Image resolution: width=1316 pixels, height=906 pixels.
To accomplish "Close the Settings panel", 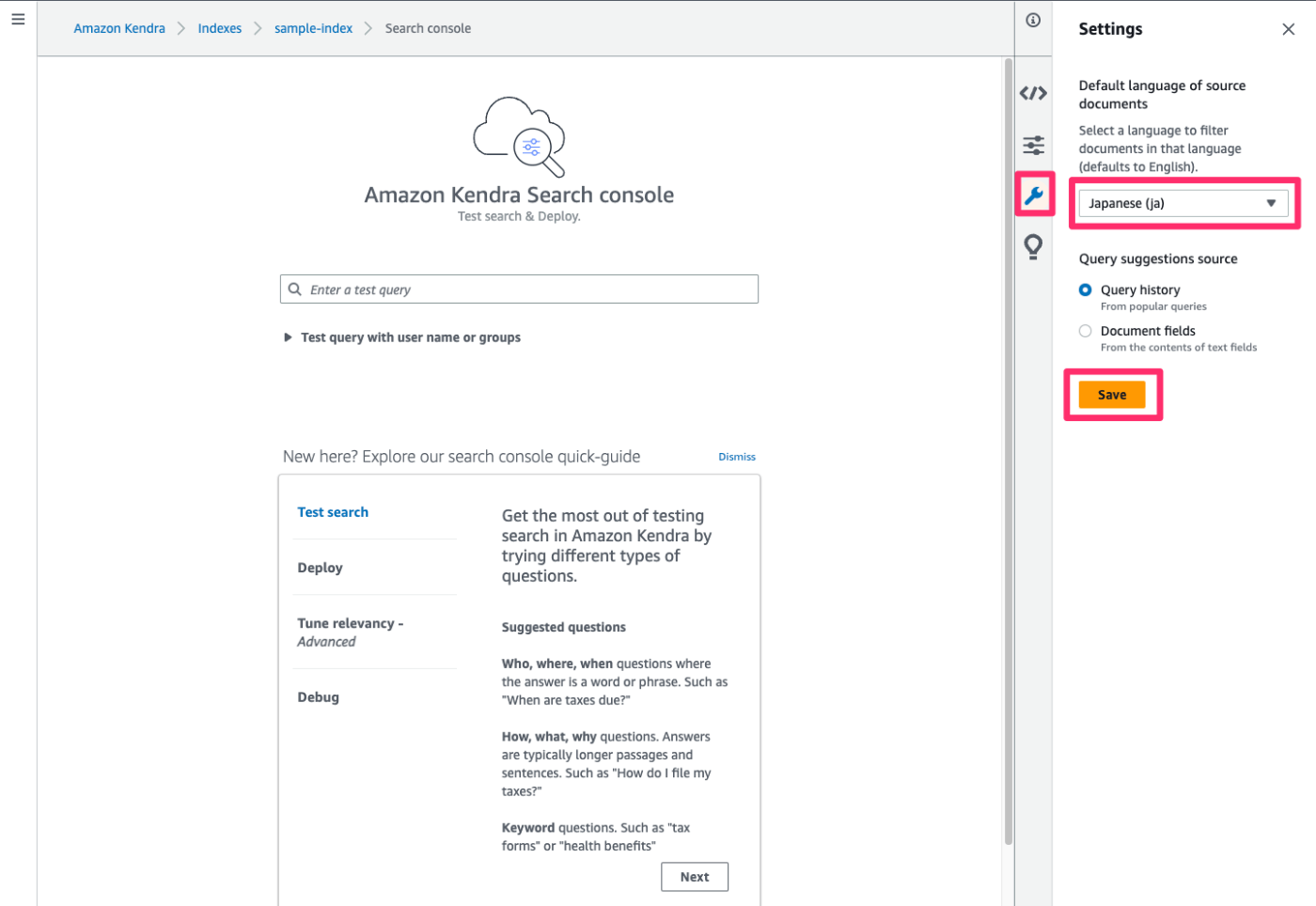I will click(x=1288, y=29).
